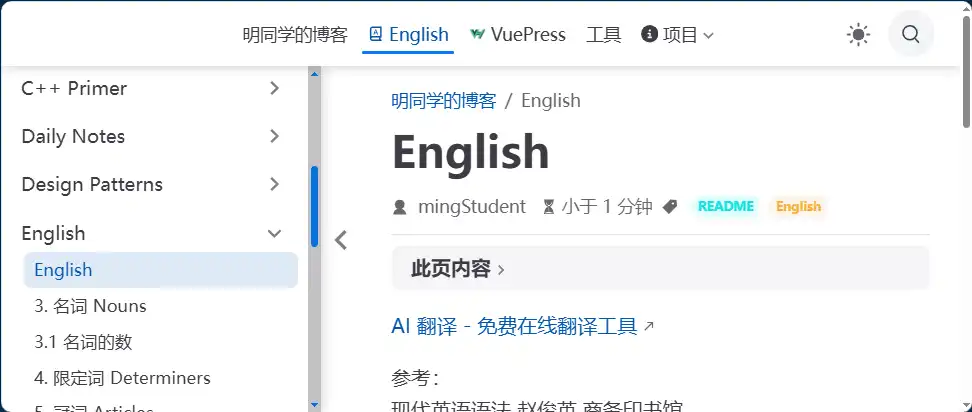The width and height of the screenshot is (972, 412).
Task: Open the 工具 navbar item
Action: pyautogui.click(x=603, y=35)
